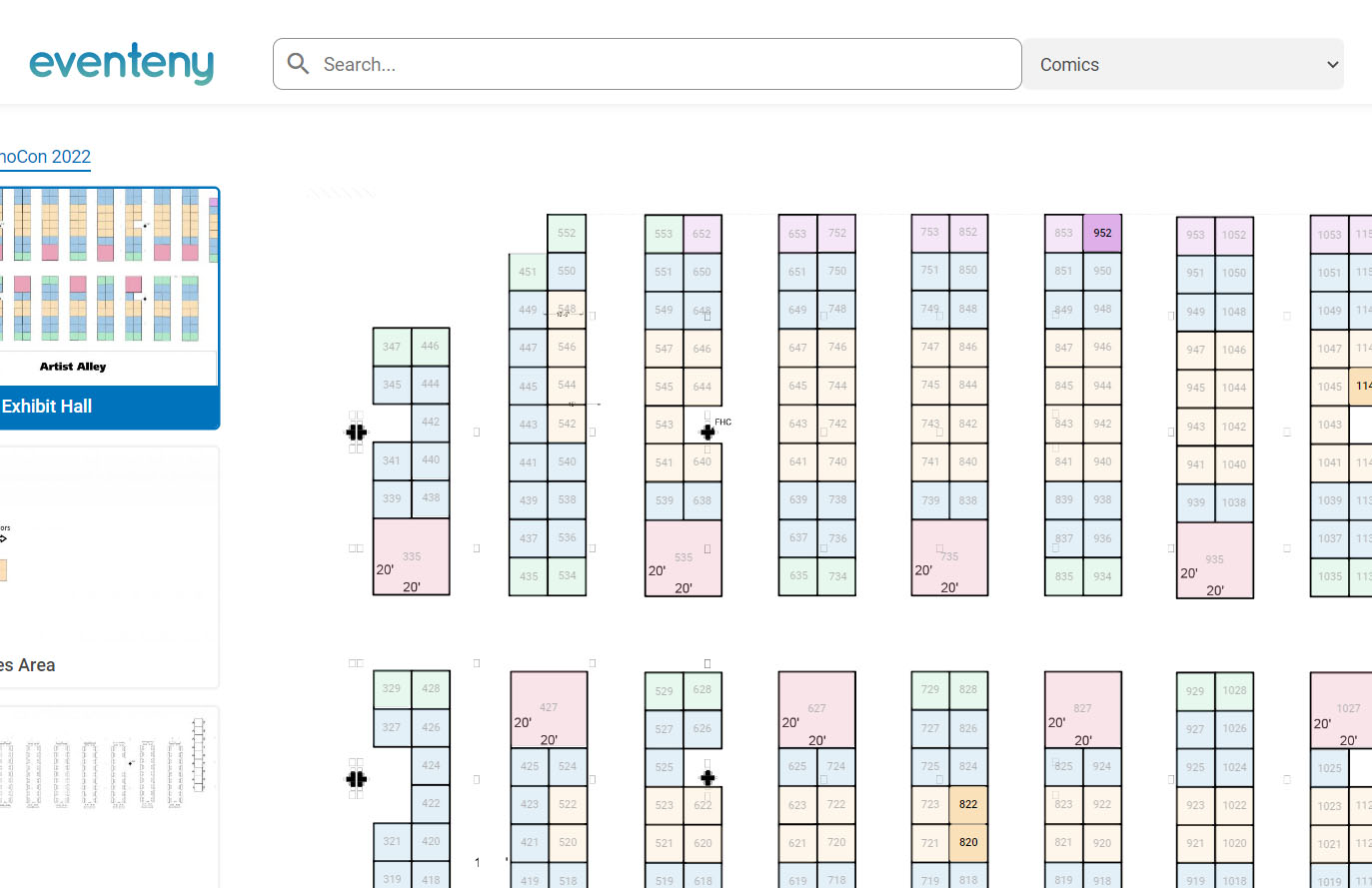Image resolution: width=1372 pixels, height=888 pixels.
Task: Click the magnifying glass search icon
Action: click(298, 63)
